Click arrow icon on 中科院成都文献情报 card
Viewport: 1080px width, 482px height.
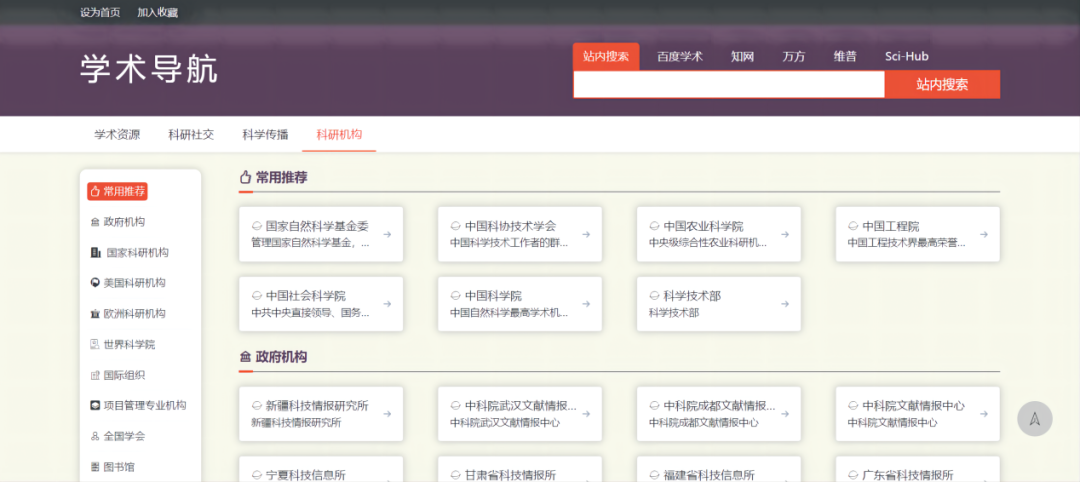pos(785,414)
